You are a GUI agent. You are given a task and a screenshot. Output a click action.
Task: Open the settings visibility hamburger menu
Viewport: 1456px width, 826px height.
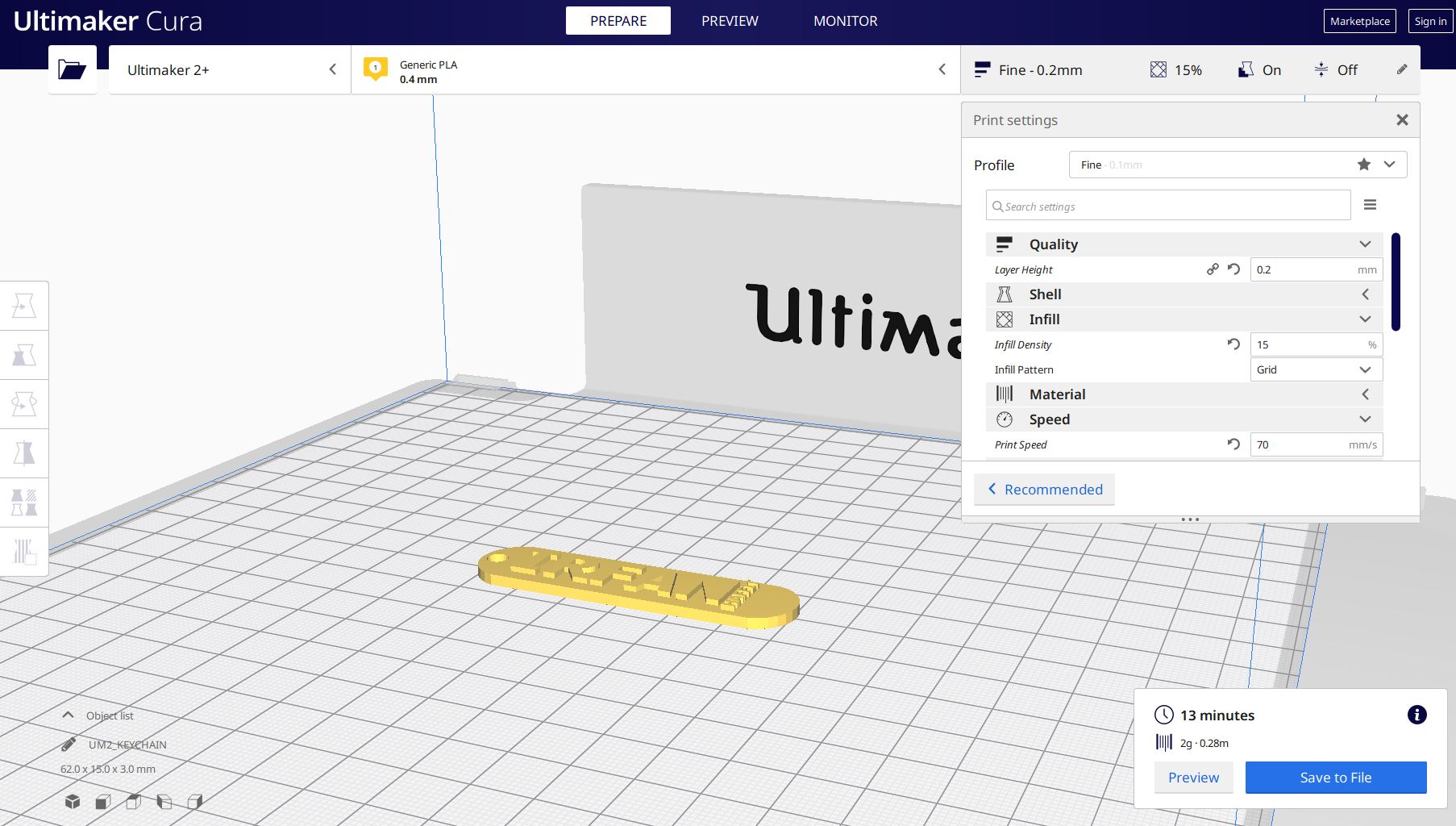pyautogui.click(x=1370, y=205)
